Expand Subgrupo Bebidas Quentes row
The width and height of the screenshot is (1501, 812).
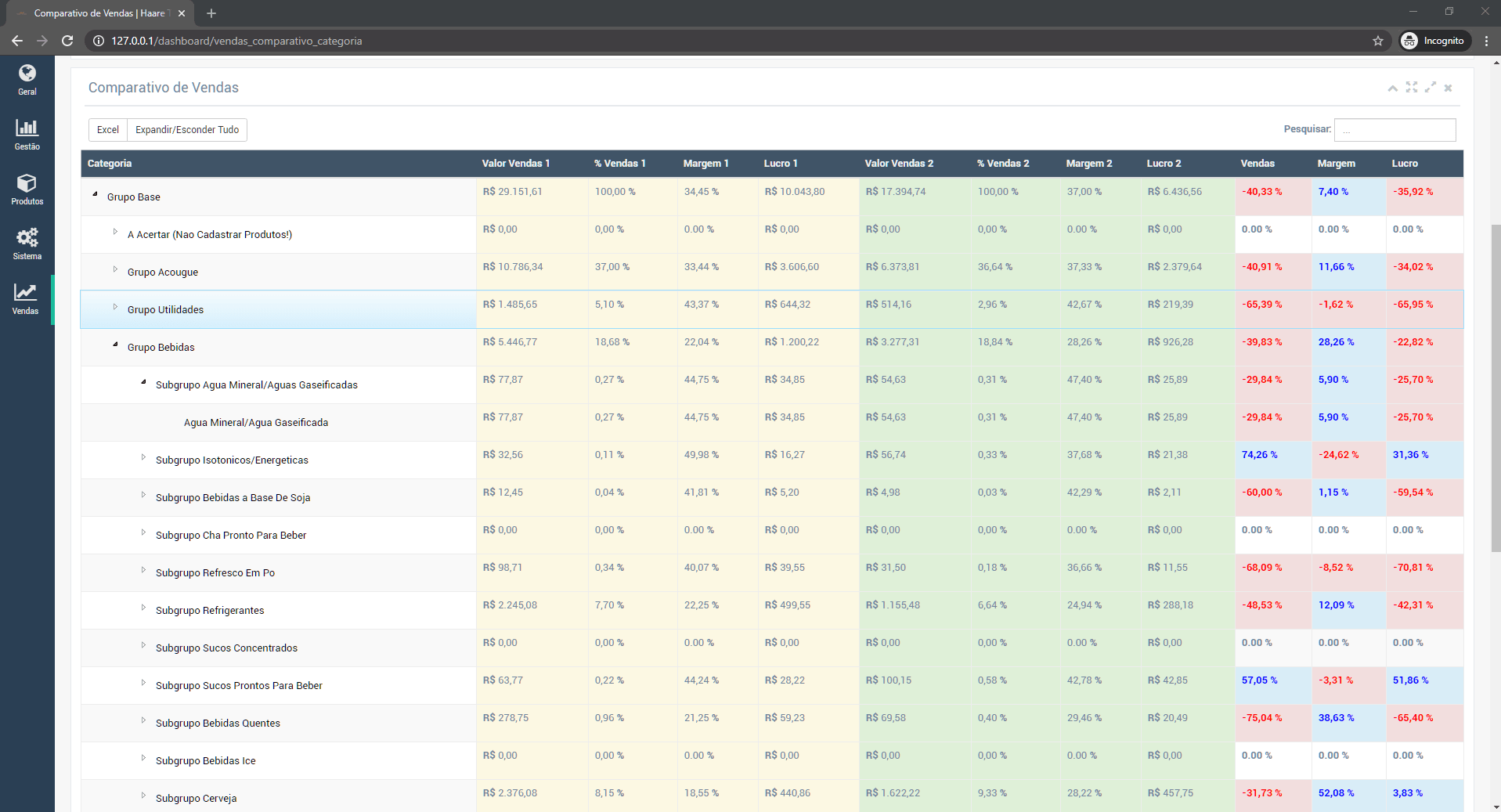click(x=143, y=720)
